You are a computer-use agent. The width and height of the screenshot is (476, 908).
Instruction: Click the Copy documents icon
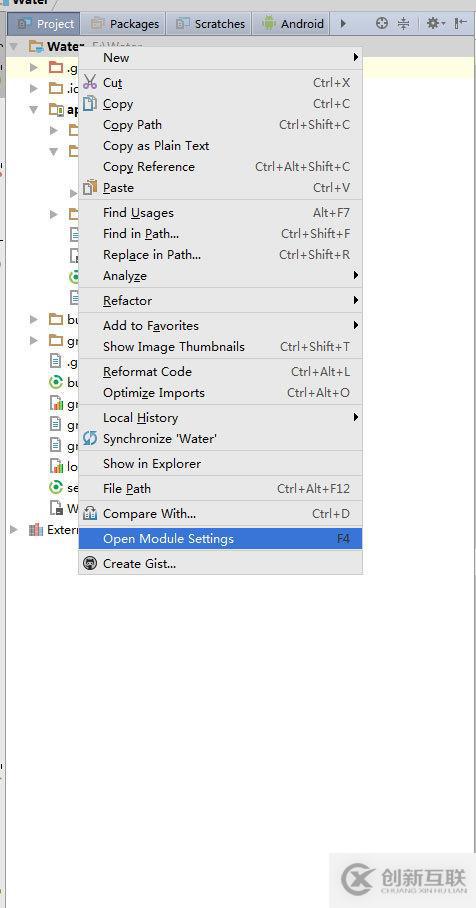click(90, 104)
